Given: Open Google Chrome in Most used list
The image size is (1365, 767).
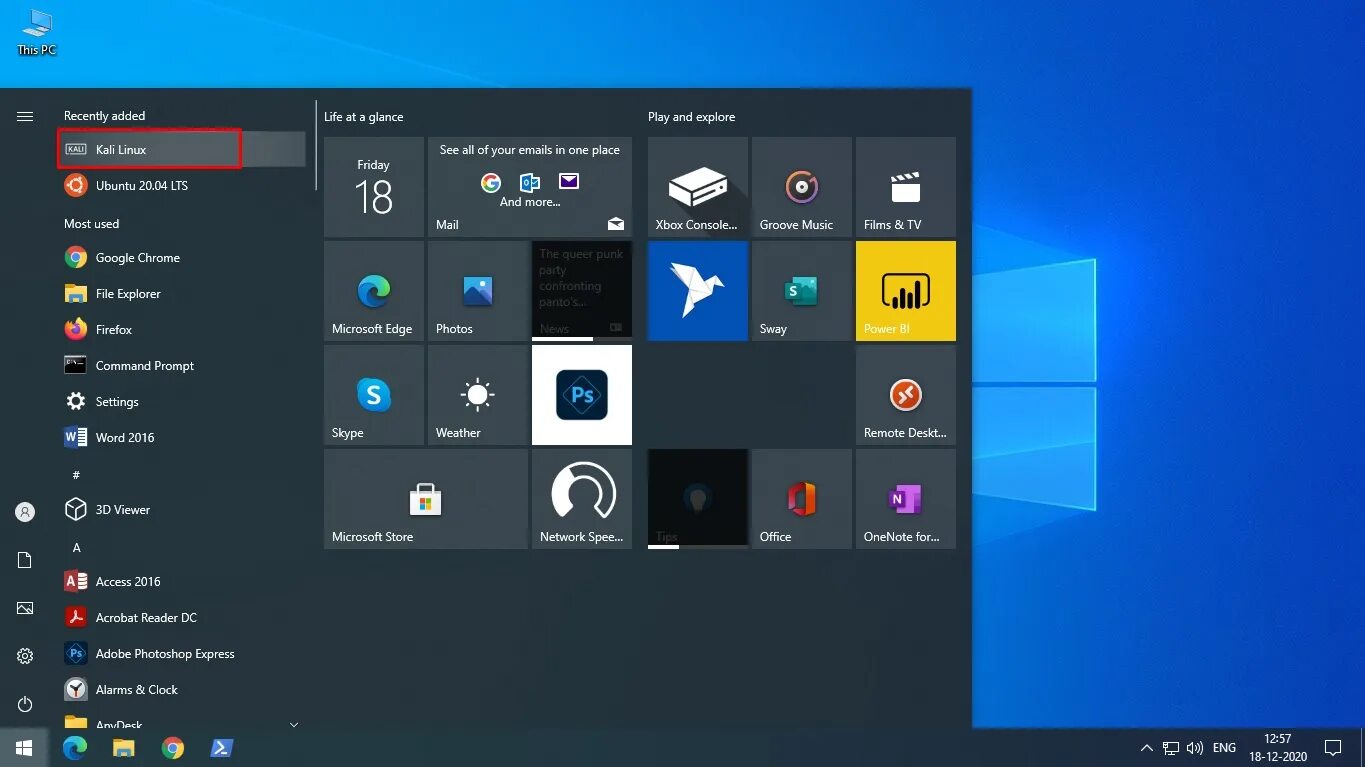Looking at the screenshot, I should point(181,257).
